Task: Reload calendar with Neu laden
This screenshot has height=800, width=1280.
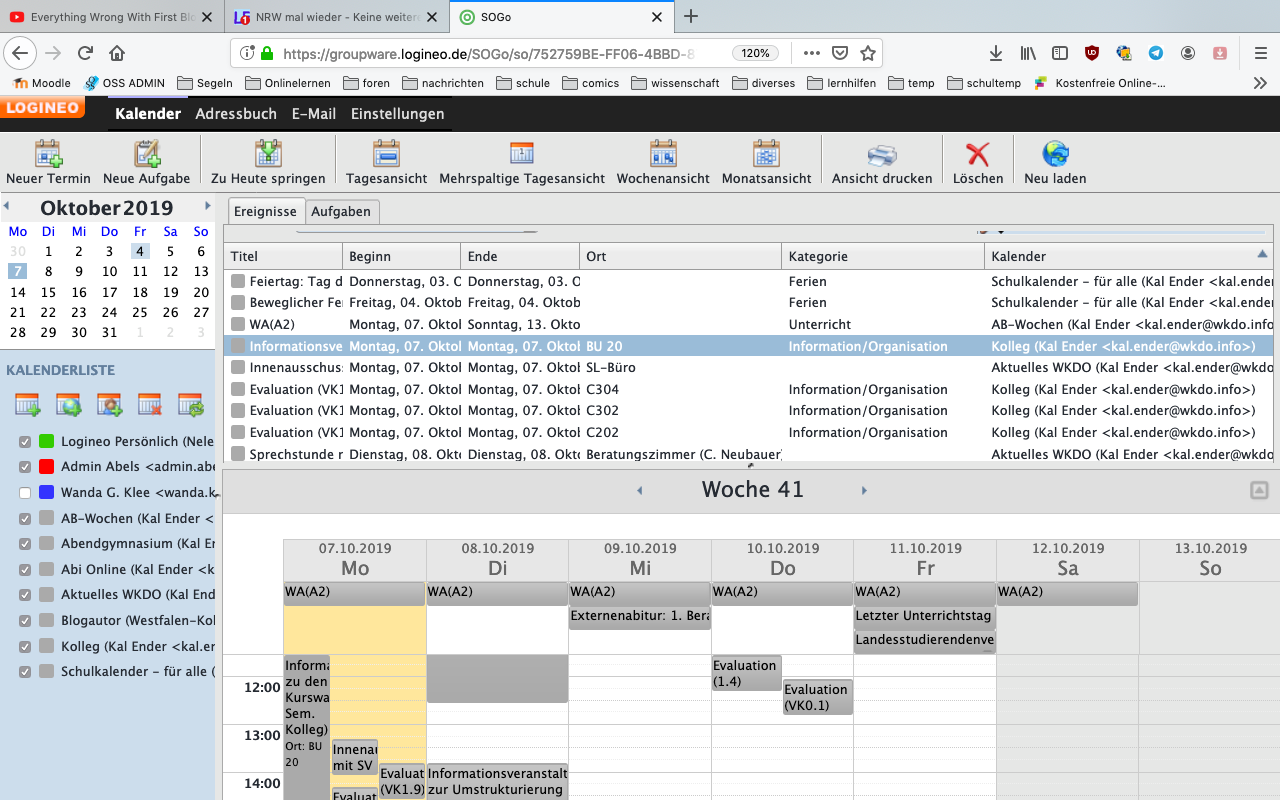Action: point(1055,154)
